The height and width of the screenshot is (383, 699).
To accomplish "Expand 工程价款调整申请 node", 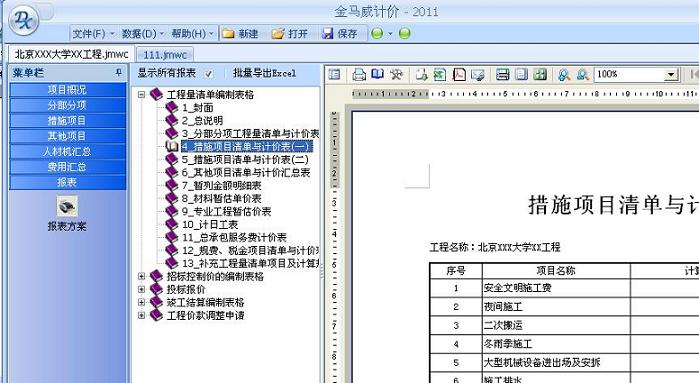I will pos(141,316).
